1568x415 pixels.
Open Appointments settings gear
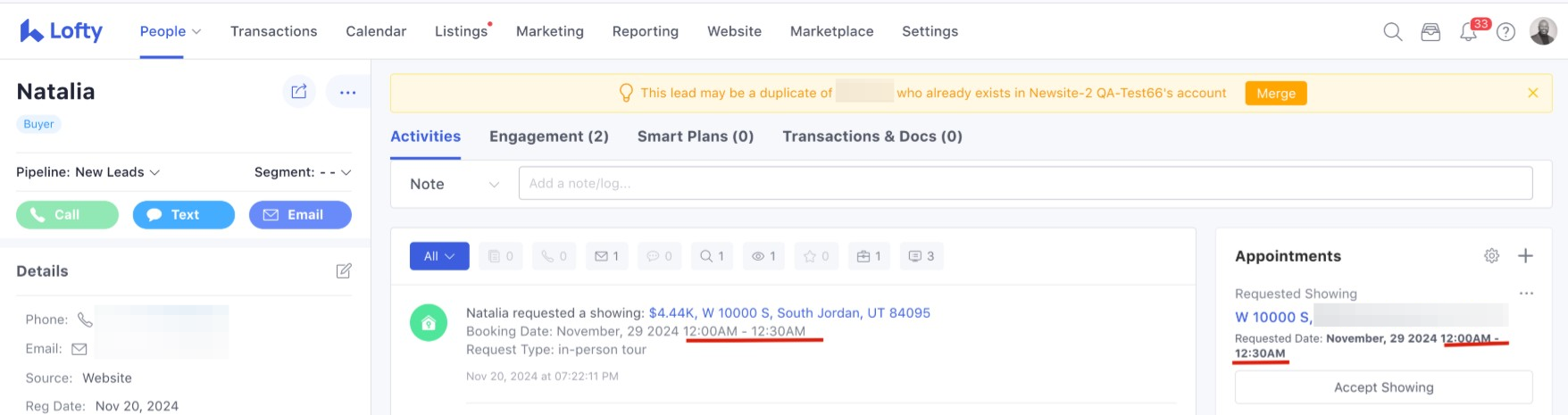point(1491,256)
